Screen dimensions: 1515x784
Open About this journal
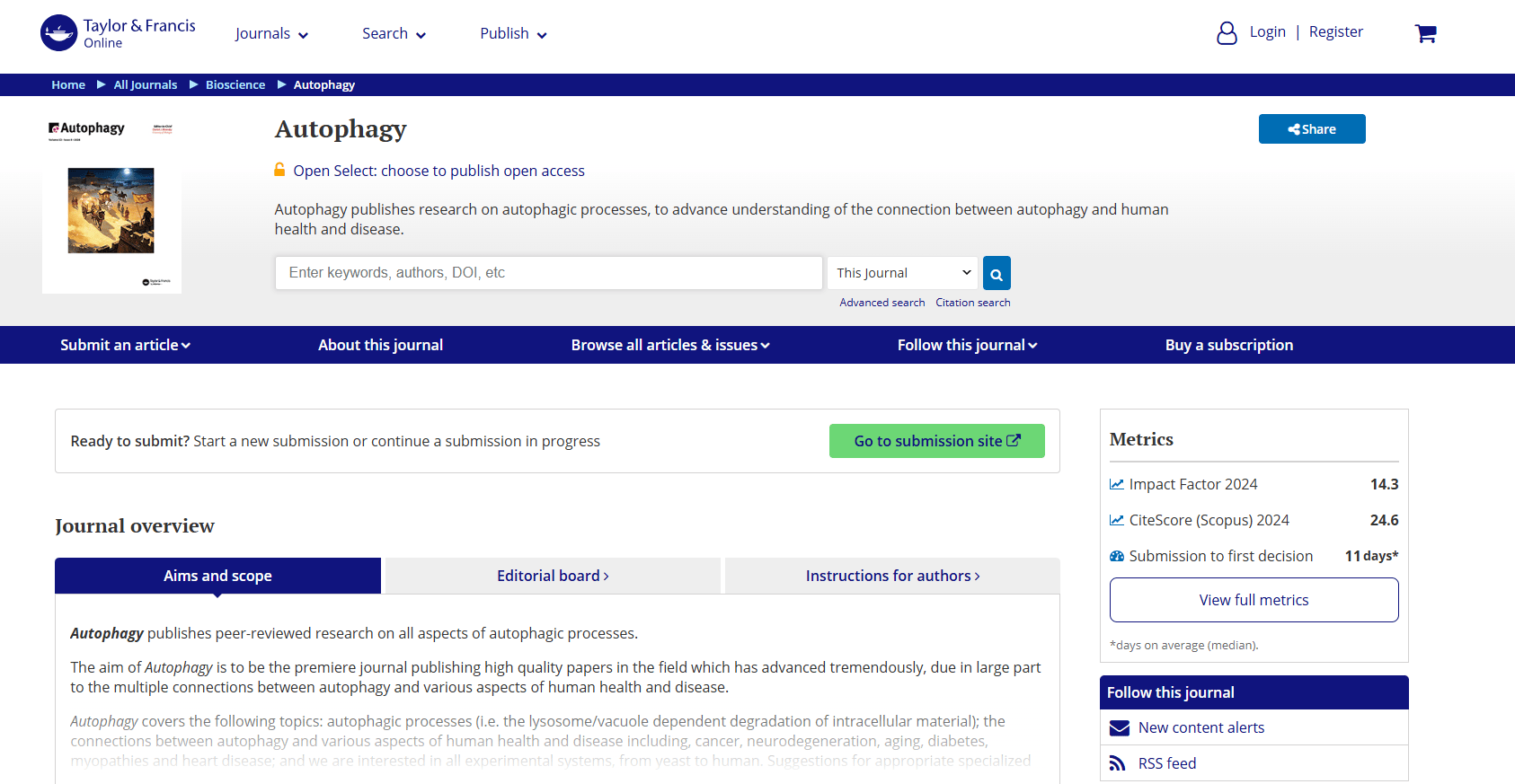380,345
